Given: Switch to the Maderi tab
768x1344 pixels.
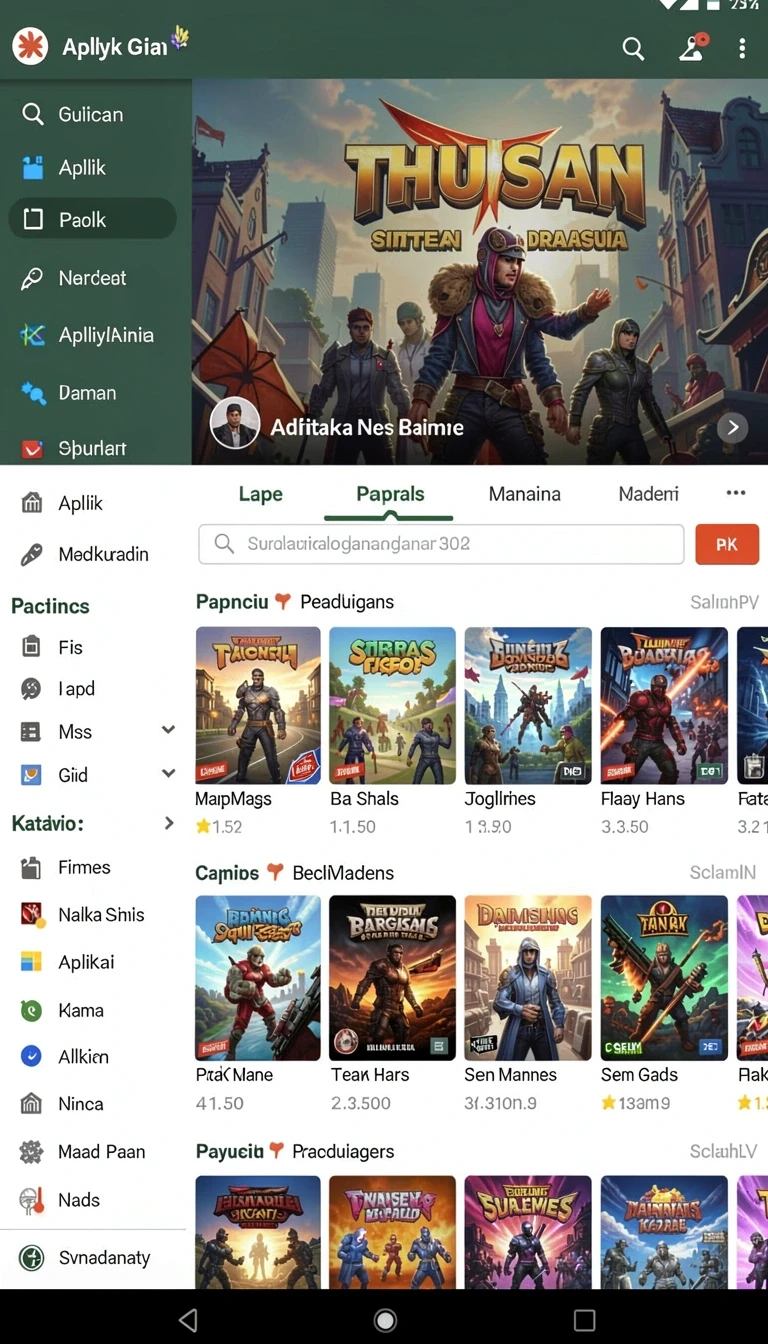Looking at the screenshot, I should [x=649, y=494].
